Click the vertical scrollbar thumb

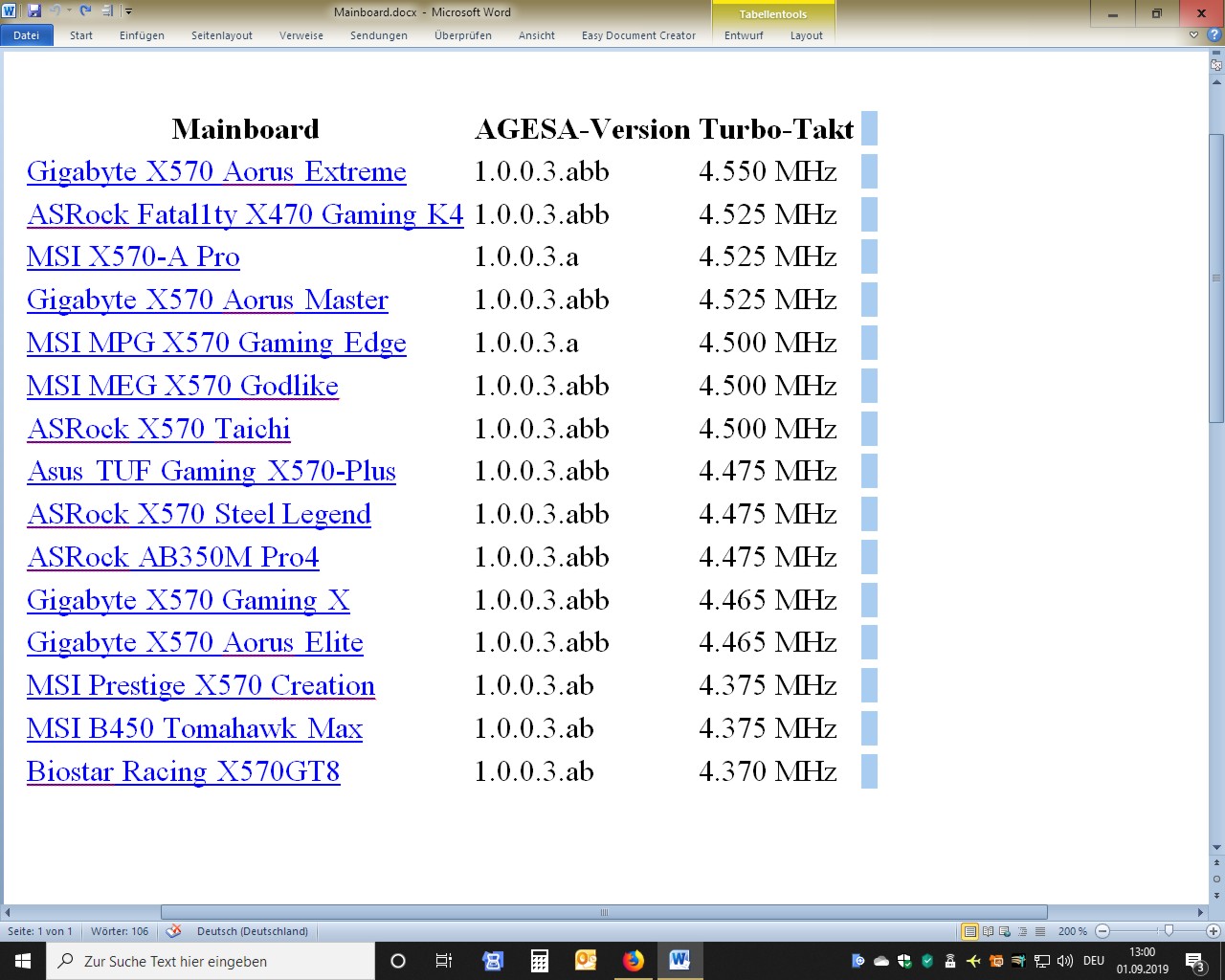[x=1216, y=278]
